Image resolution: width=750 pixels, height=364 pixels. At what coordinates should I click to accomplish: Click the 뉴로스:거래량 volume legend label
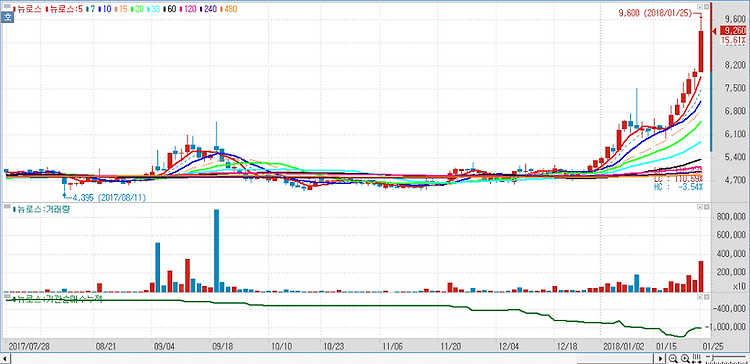[42, 209]
